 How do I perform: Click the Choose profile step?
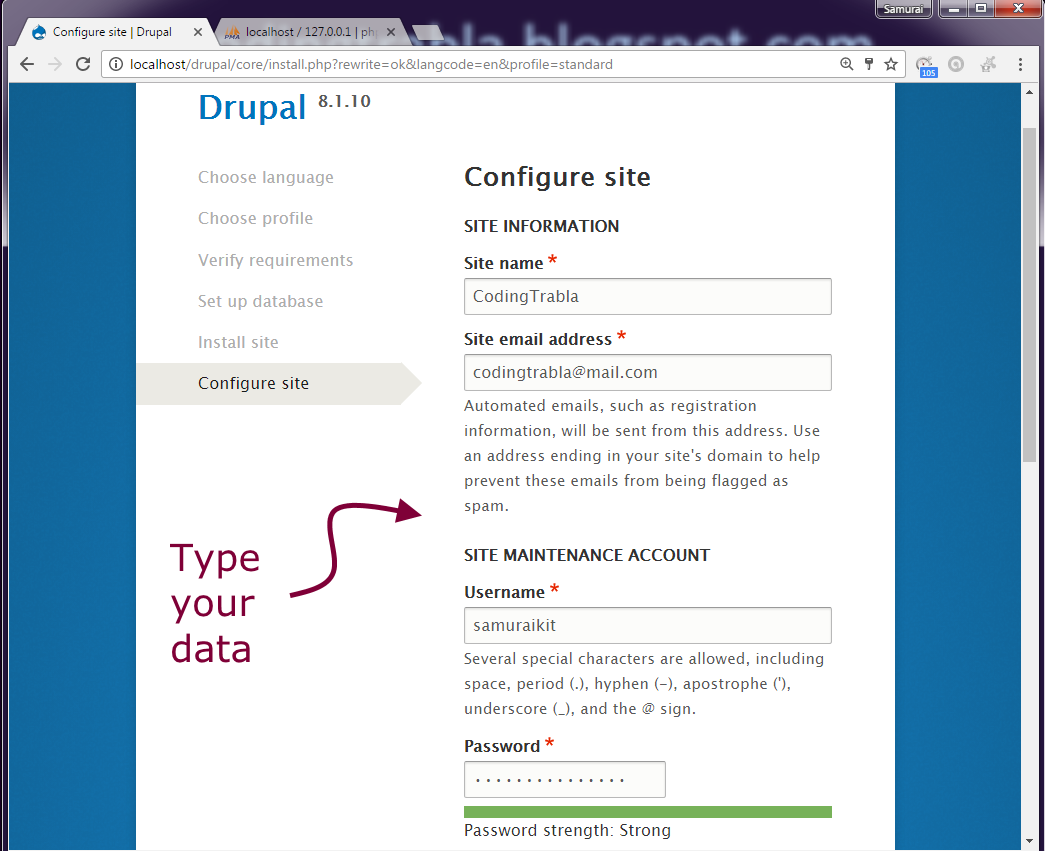coord(255,219)
